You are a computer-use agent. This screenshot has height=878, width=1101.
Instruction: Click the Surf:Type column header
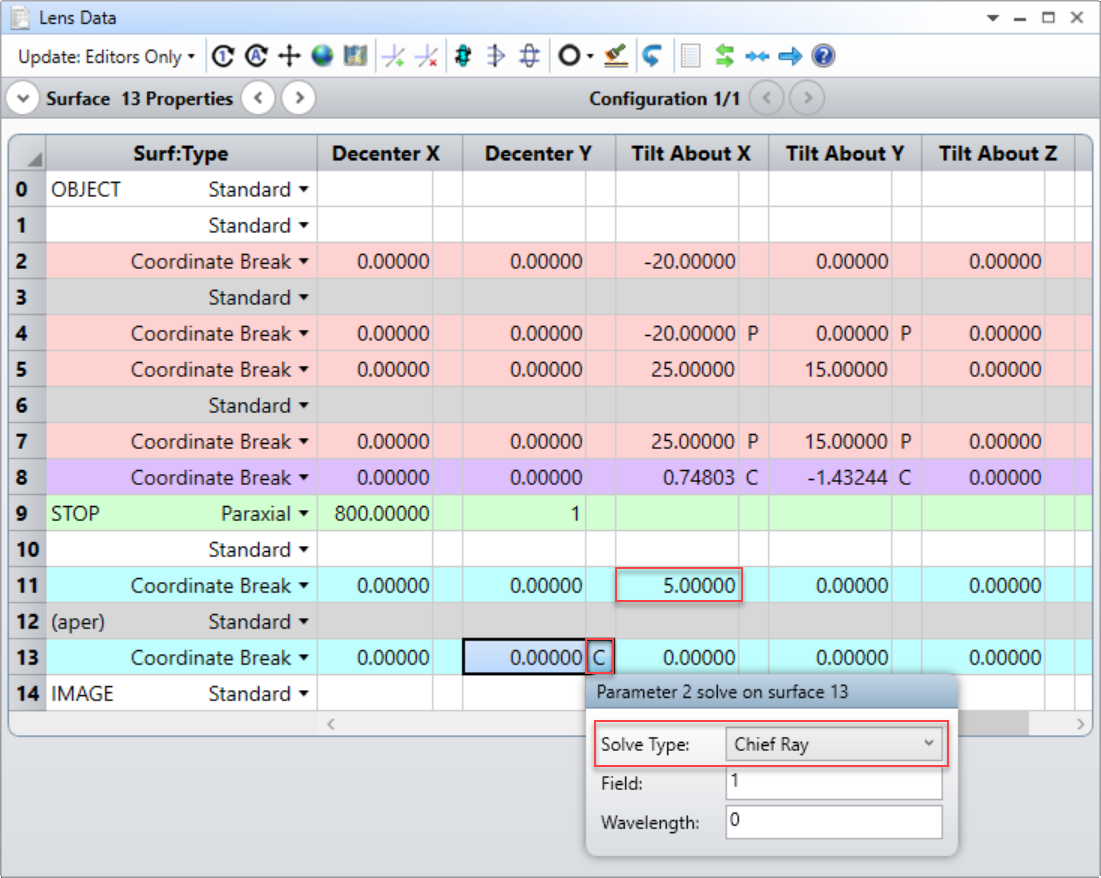[x=181, y=153]
